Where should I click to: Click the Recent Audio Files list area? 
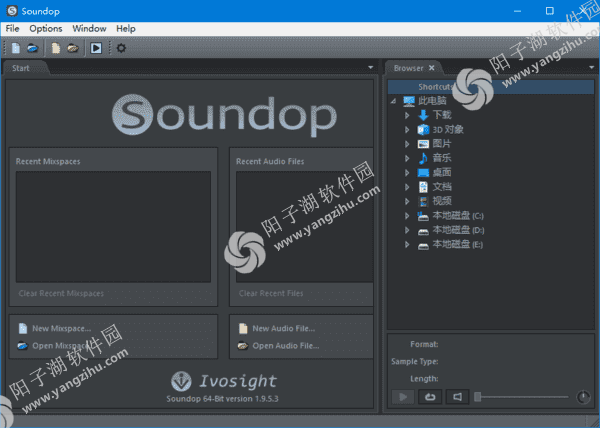pyautogui.click(x=305, y=227)
